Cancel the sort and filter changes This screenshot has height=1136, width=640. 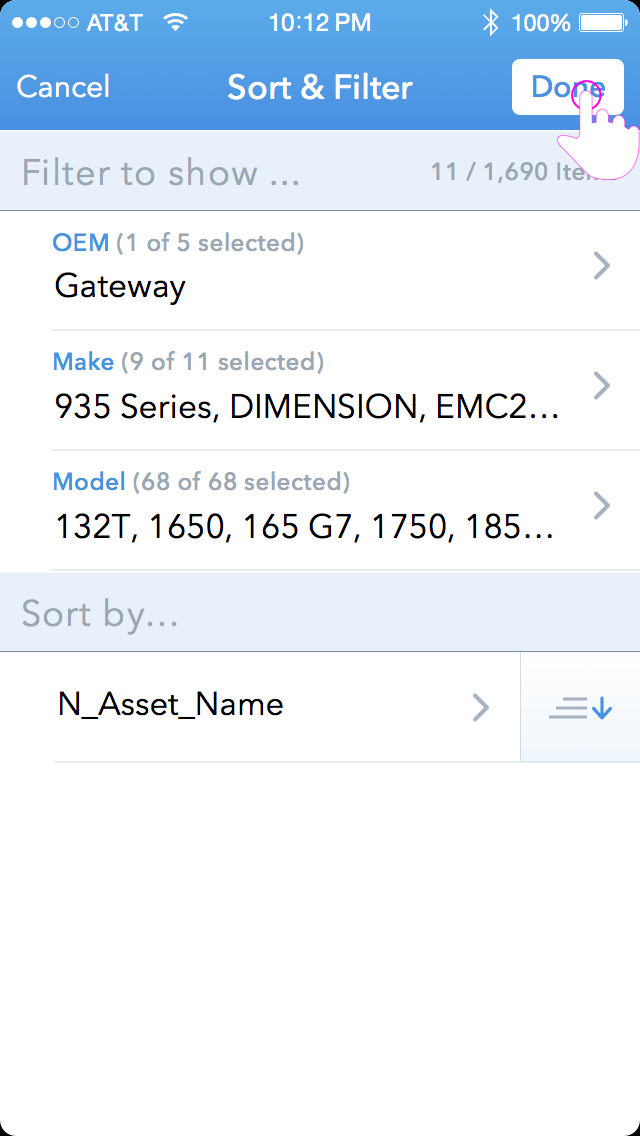click(x=62, y=87)
